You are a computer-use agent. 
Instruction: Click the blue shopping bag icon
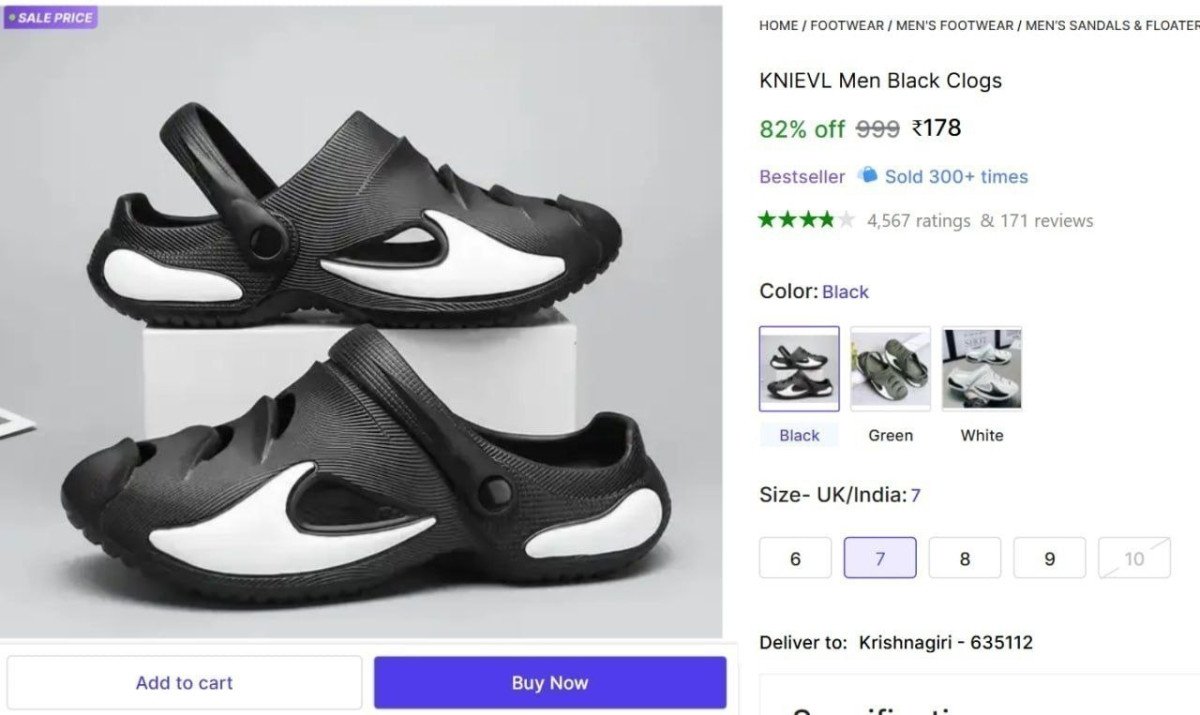[x=866, y=176]
